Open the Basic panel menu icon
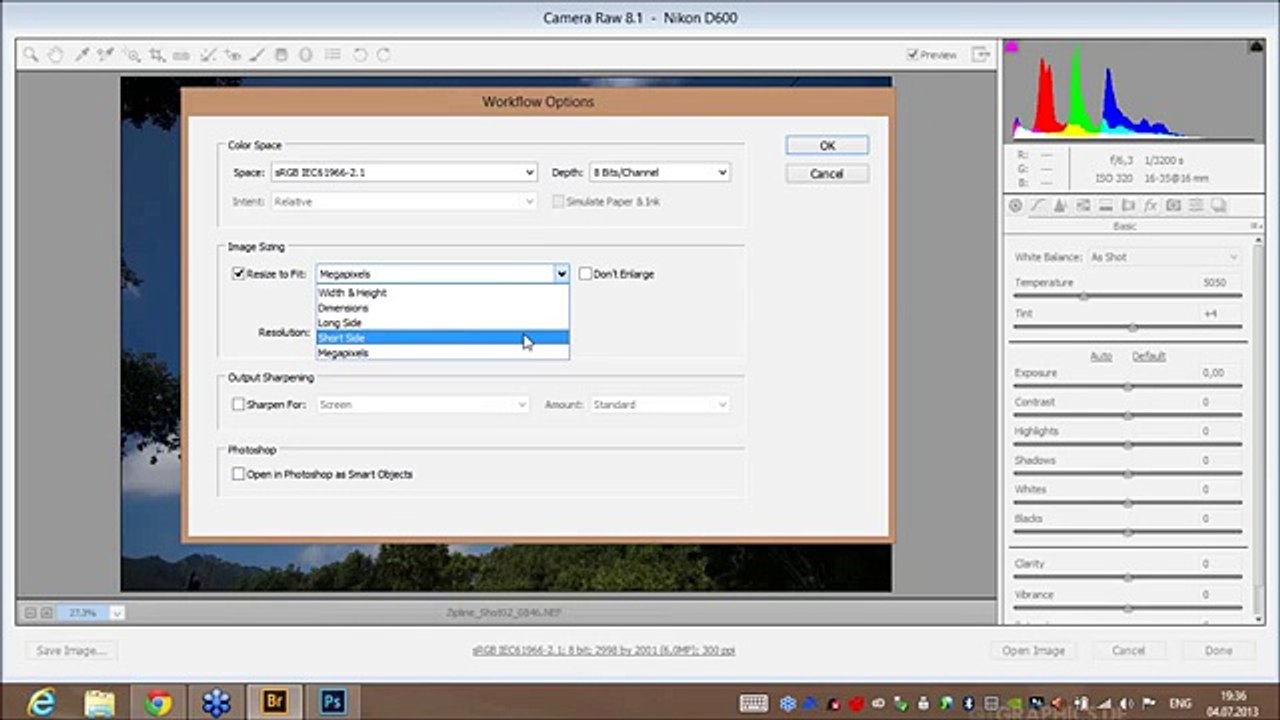Viewport: 1280px width, 720px height. 1255,227
